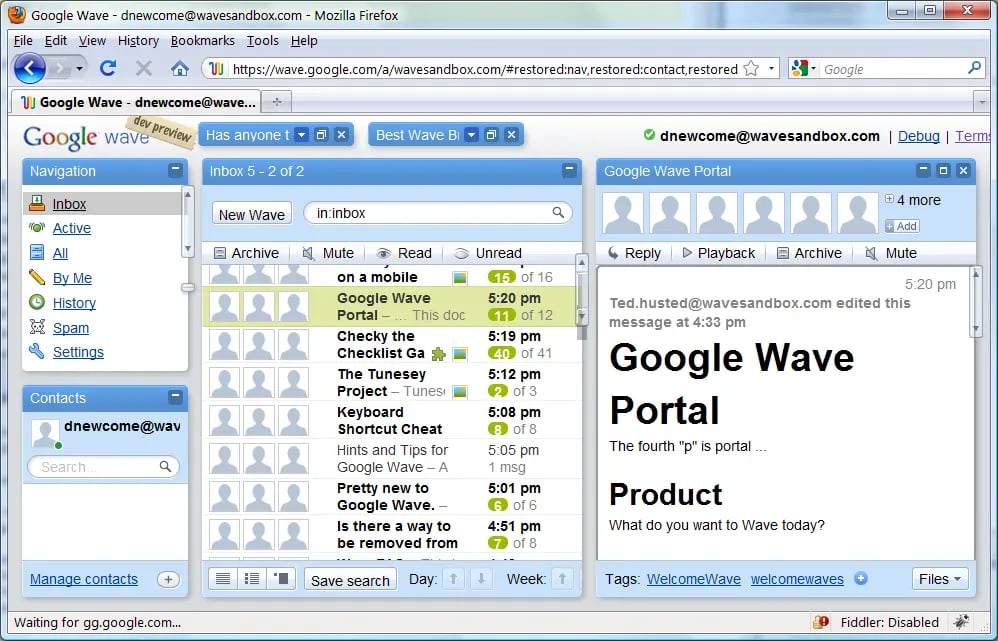Mark selected wave as Unread
This screenshot has width=998, height=641.
pos(488,253)
